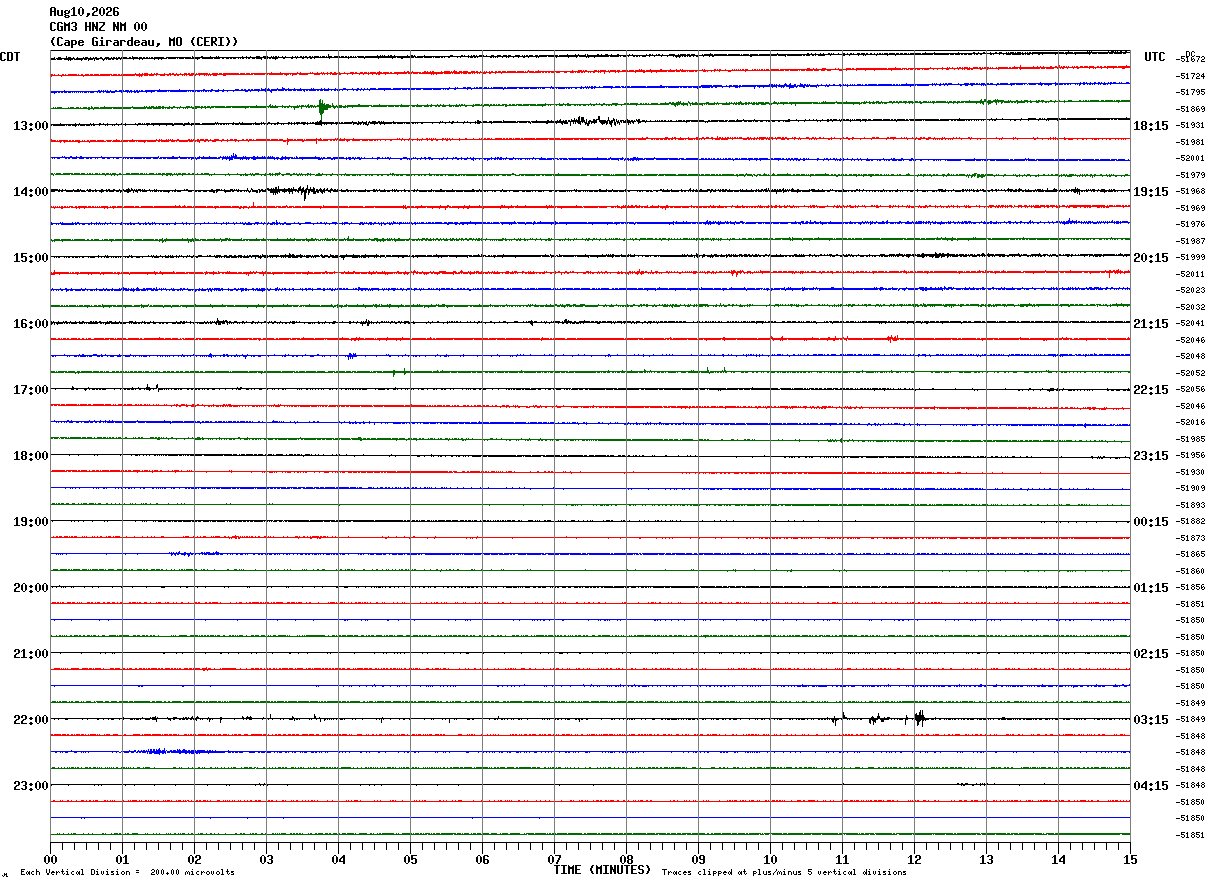Click the TIME (MINUTES) axis title
The image size is (1210, 886).
602,870
